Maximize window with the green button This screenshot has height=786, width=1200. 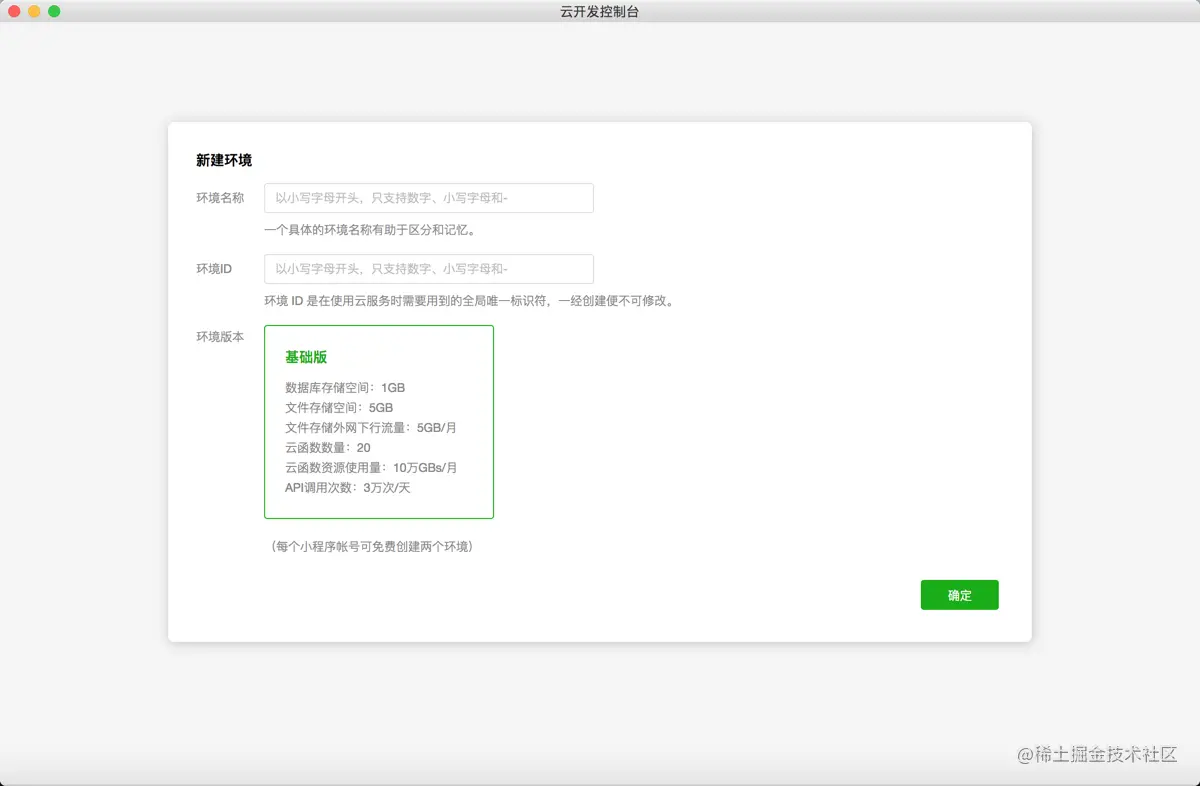(x=54, y=11)
